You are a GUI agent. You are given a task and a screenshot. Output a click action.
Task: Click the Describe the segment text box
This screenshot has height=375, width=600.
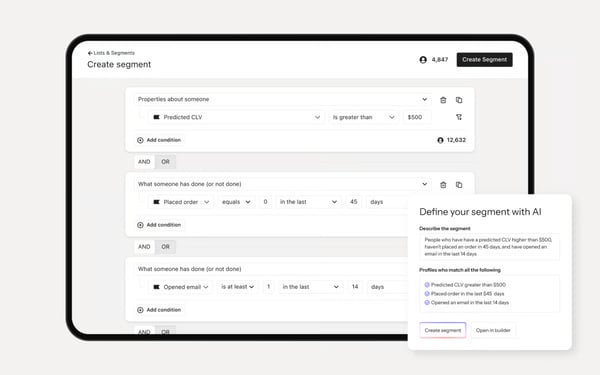tap(489, 247)
